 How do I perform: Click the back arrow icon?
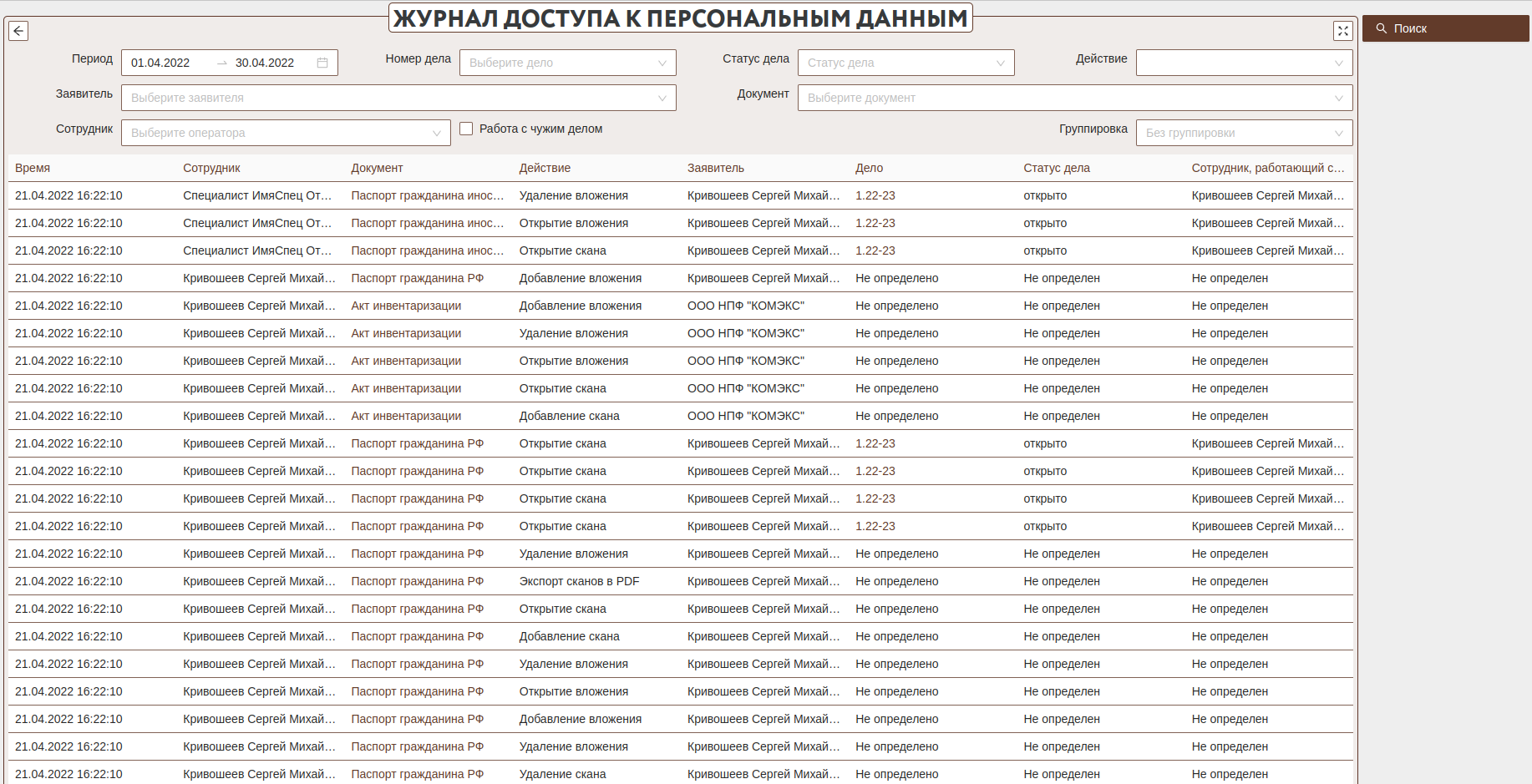(18, 31)
